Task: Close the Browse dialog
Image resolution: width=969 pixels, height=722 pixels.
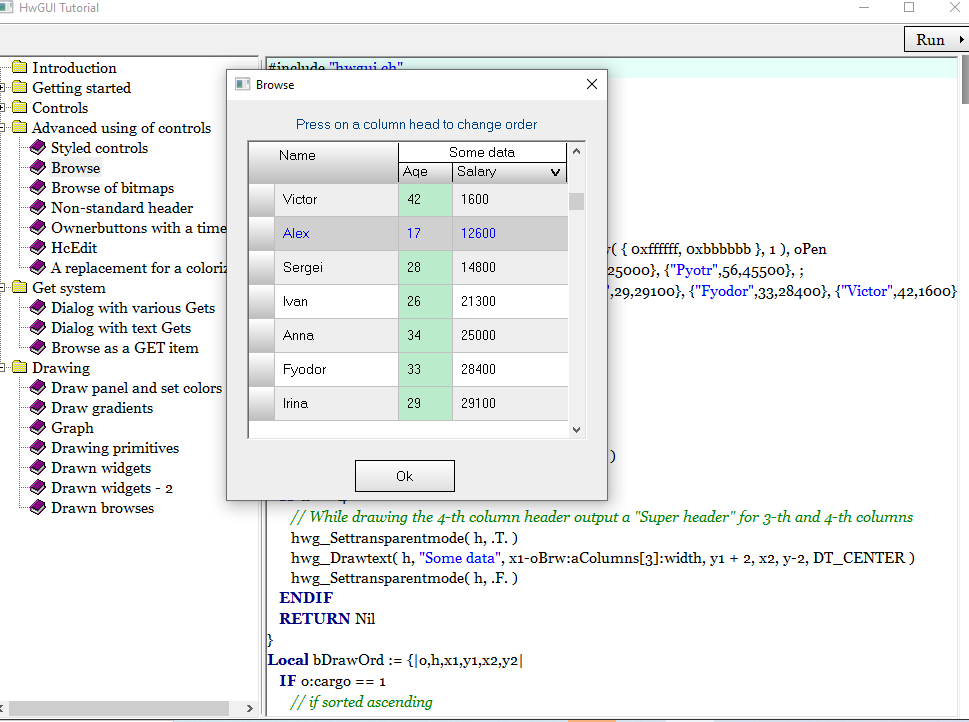Action: pos(591,85)
